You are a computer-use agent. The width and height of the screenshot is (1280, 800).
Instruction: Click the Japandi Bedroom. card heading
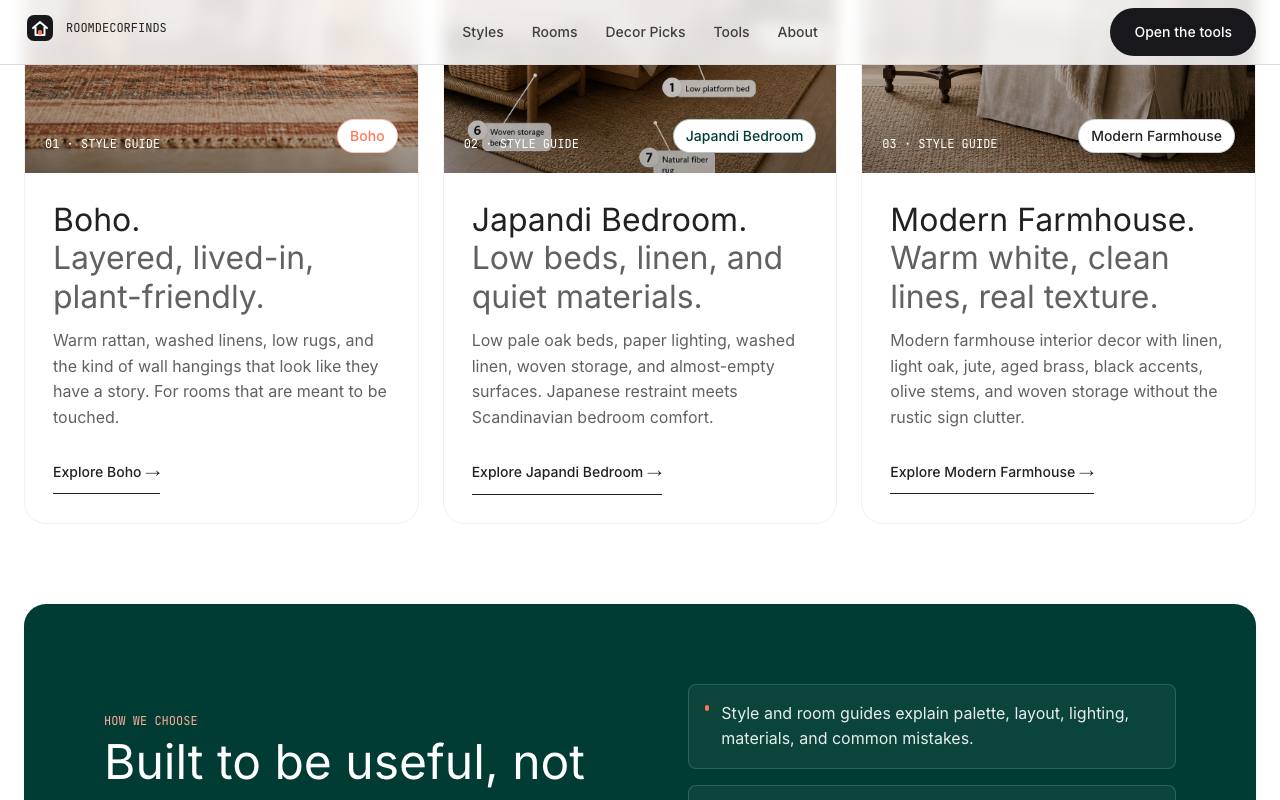[609, 219]
